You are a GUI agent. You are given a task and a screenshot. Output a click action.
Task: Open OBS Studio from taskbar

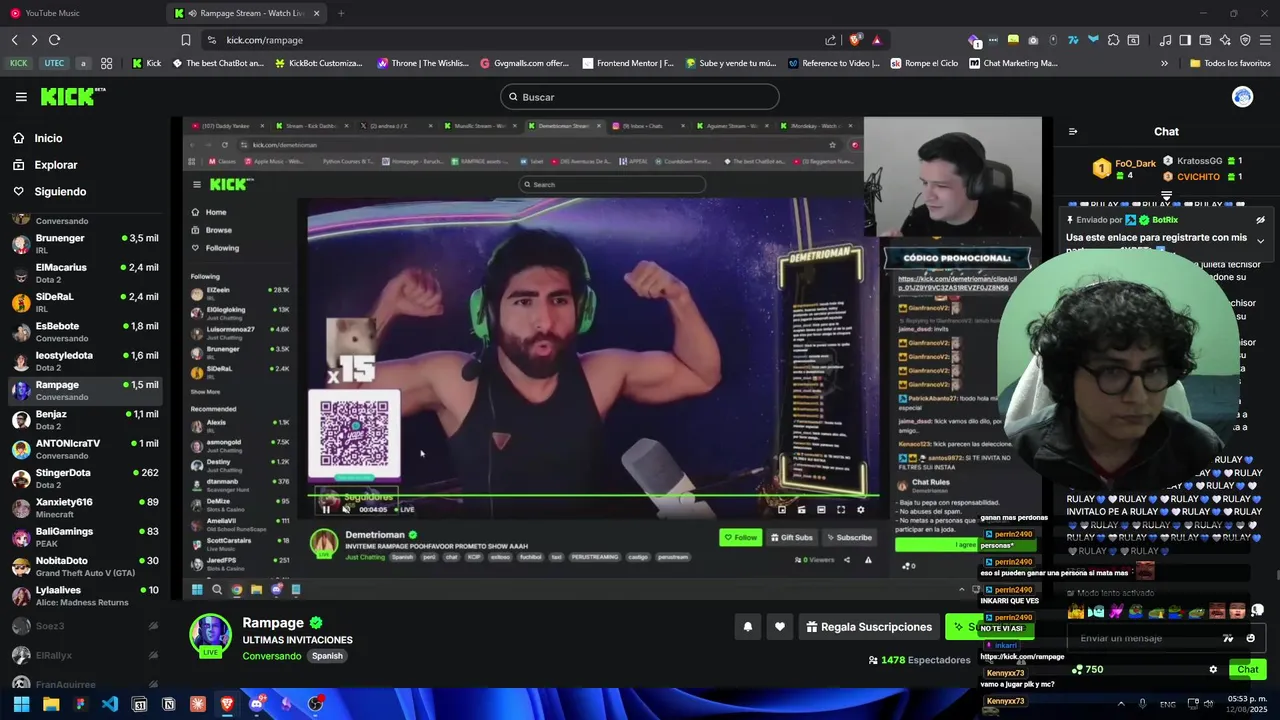315,704
